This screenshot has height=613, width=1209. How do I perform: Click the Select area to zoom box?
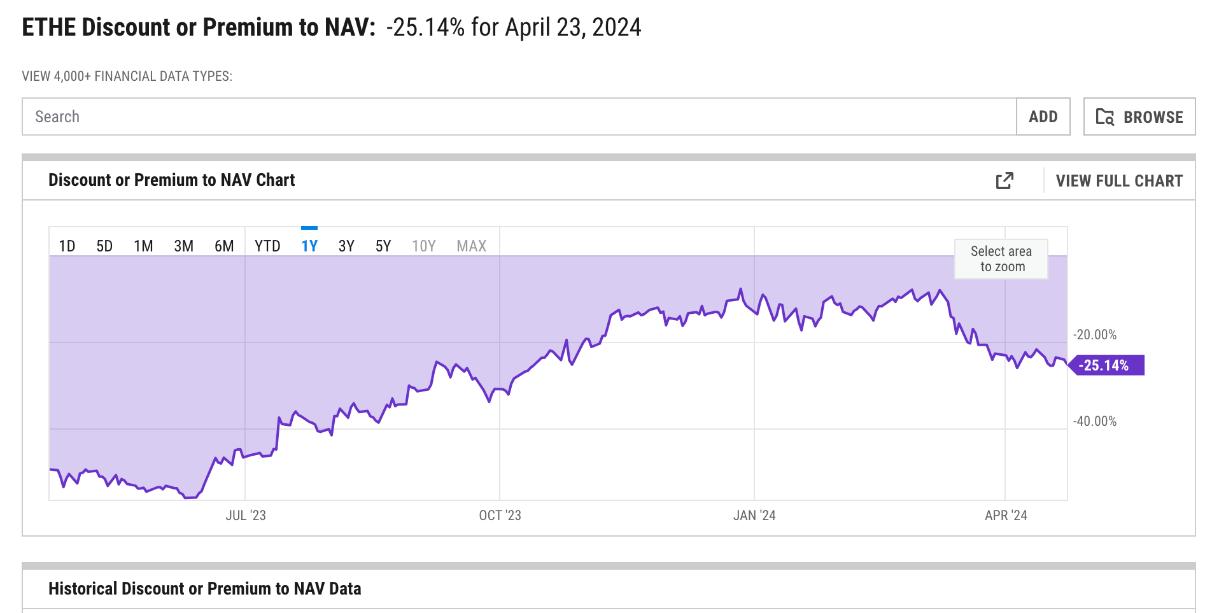(x=1001, y=259)
